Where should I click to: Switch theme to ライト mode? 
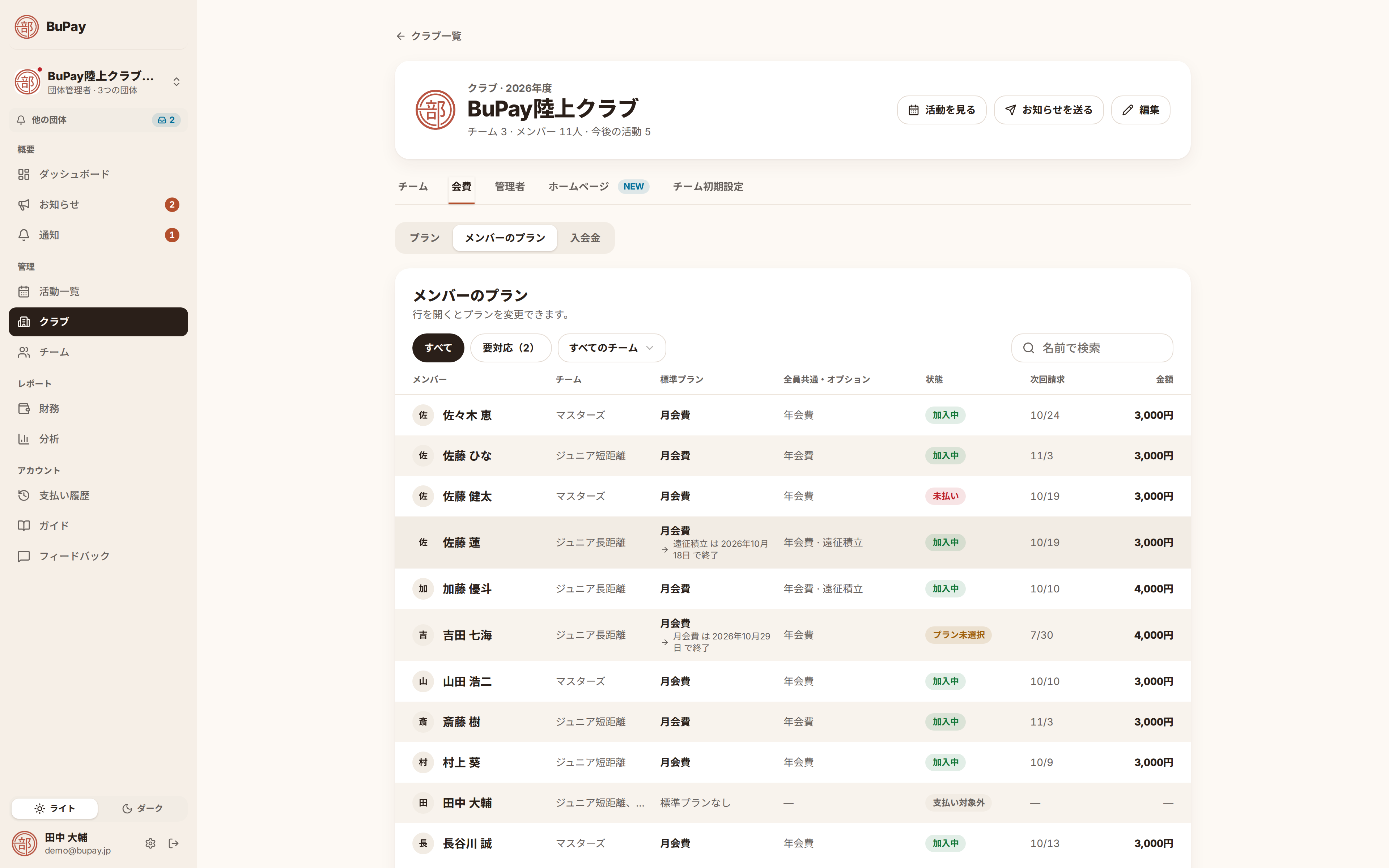tap(55, 808)
